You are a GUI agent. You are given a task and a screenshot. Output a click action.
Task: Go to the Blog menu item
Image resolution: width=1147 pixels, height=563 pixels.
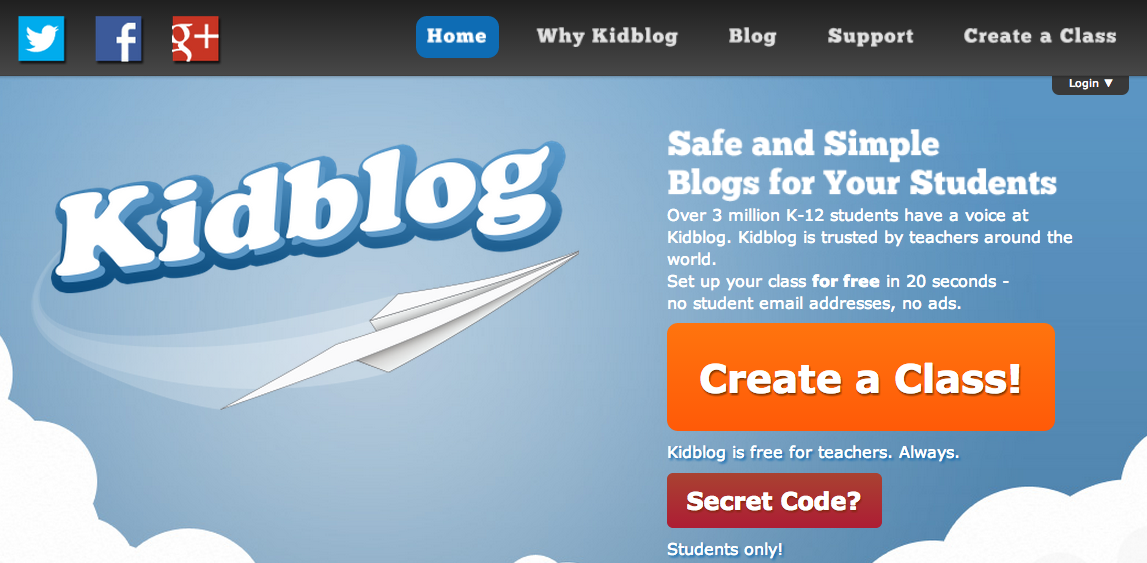pos(753,36)
